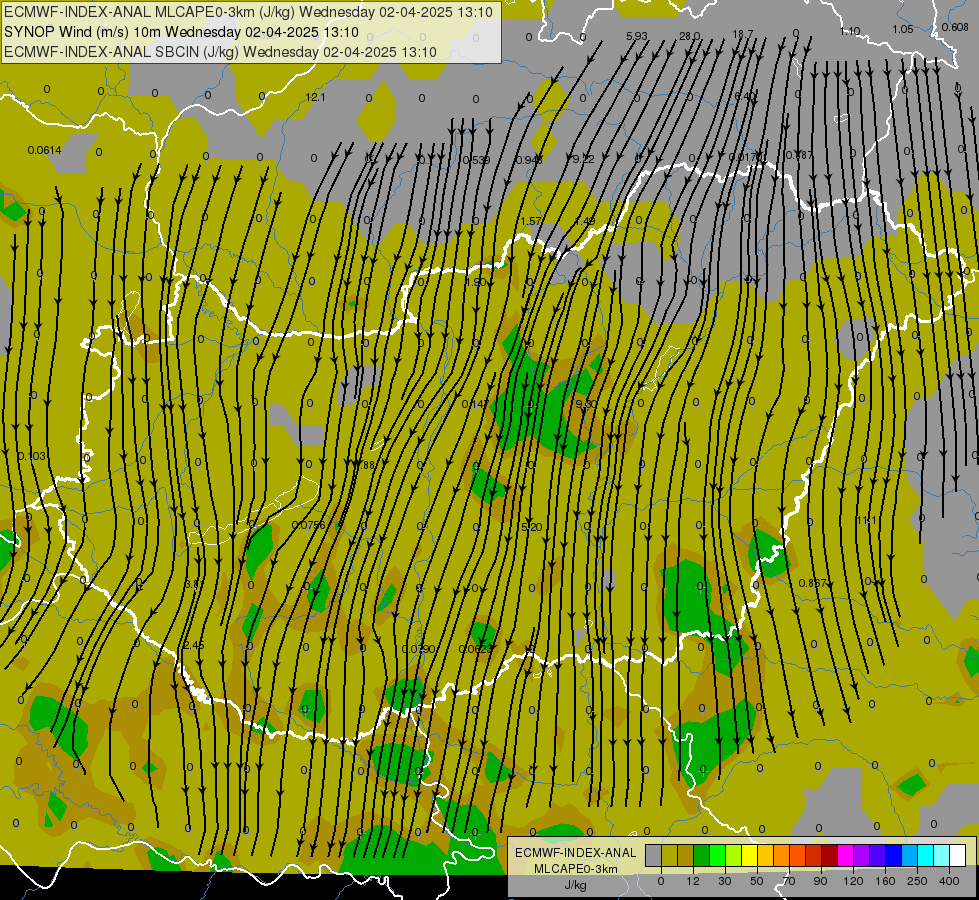Click the map value 5.20
Image resolution: width=979 pixels, height=900 pixels.
pyautogui.click(x=531, y=527)
